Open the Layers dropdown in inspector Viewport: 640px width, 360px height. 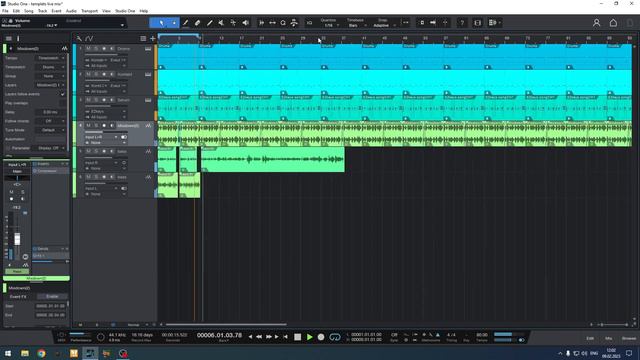pos(51,85)
